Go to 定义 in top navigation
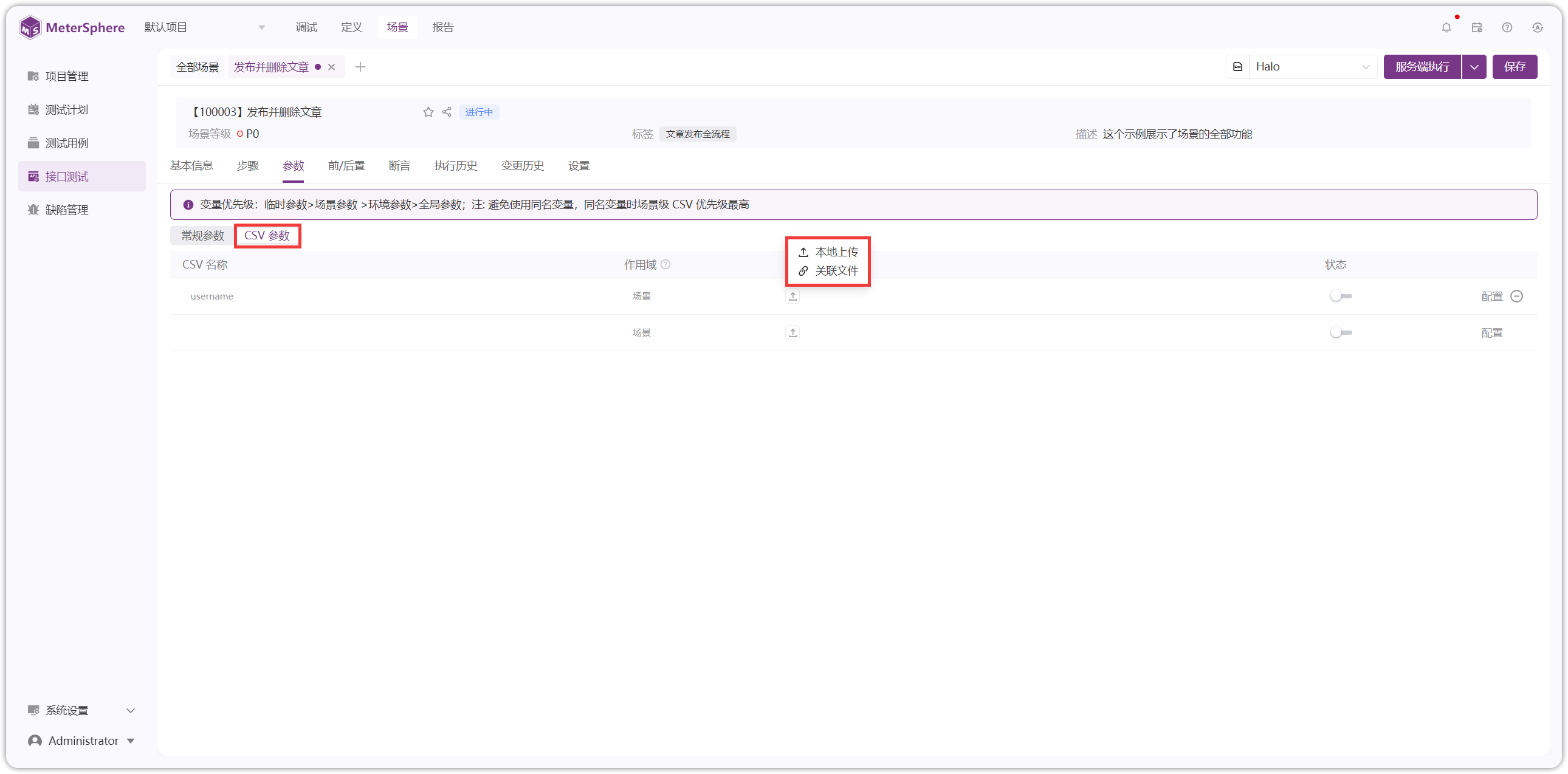Viewport: 1568px width, 774px height. [351, 27]
